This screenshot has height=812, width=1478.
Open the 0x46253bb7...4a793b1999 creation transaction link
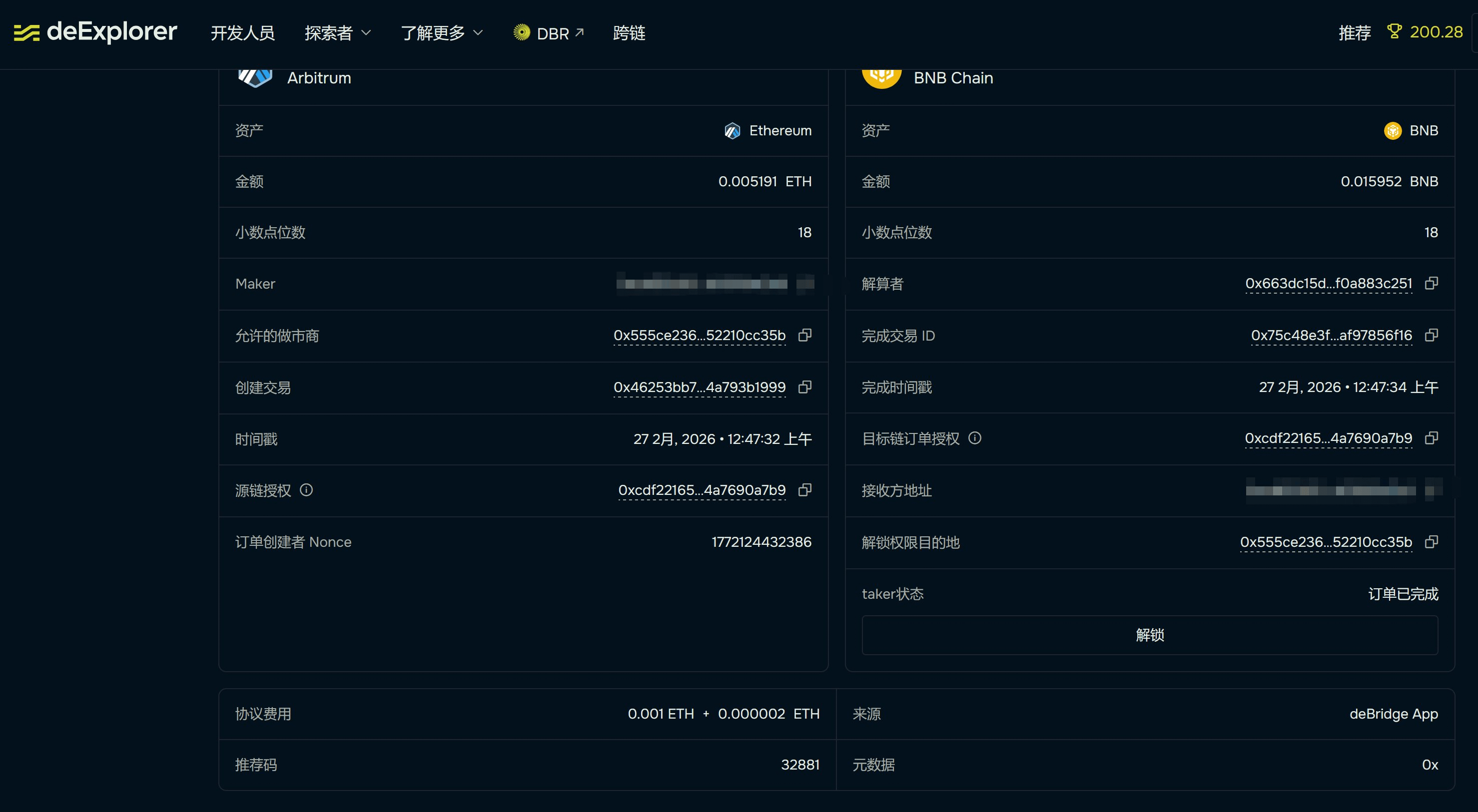coord(699,388)
